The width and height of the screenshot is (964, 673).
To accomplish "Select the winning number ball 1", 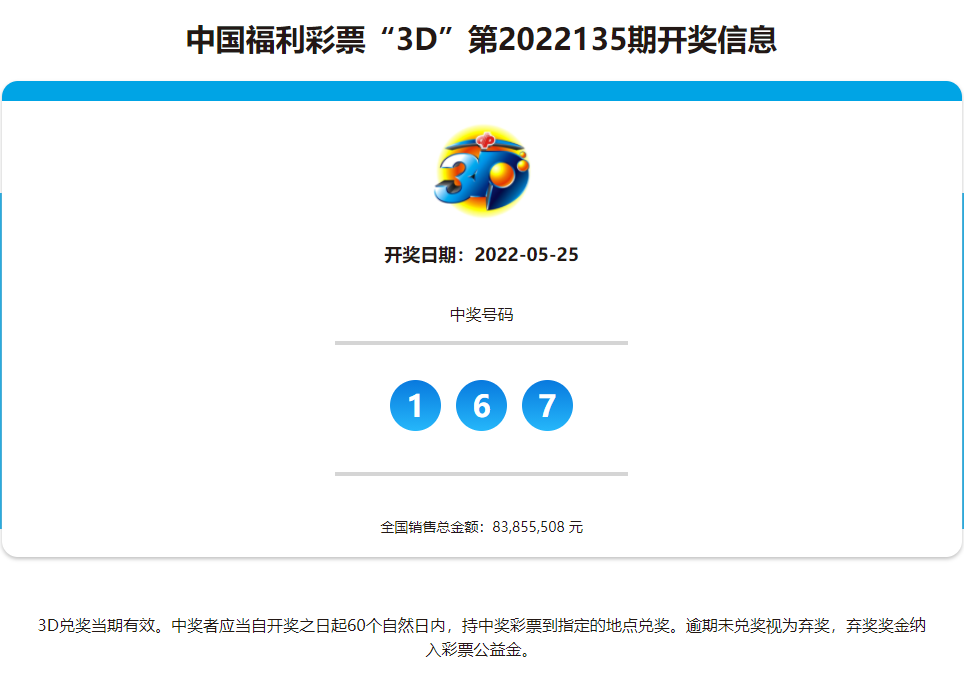I will pos(415,406).
